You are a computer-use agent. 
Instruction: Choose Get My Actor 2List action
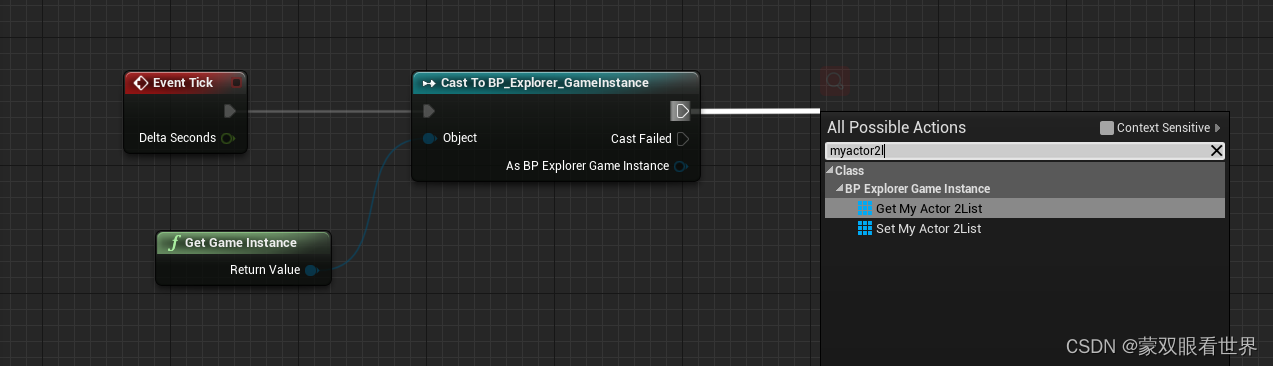1024,208
